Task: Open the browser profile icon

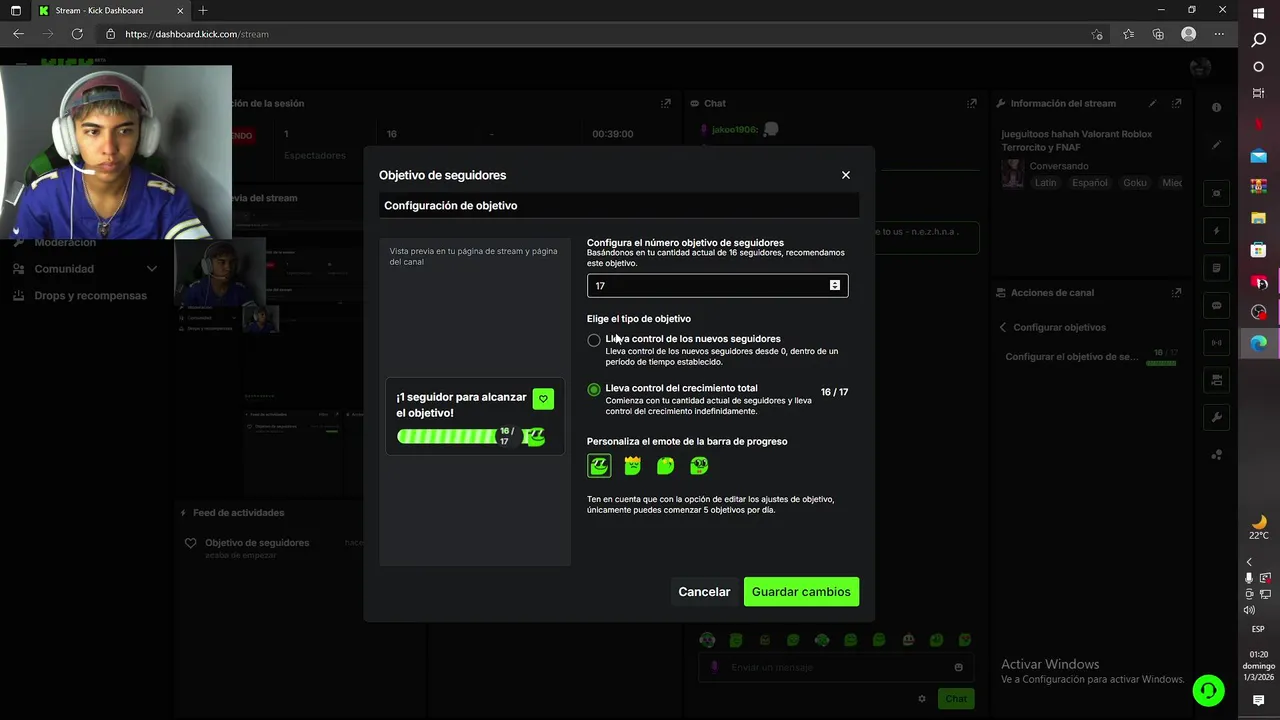Action: pos(1188,34)
